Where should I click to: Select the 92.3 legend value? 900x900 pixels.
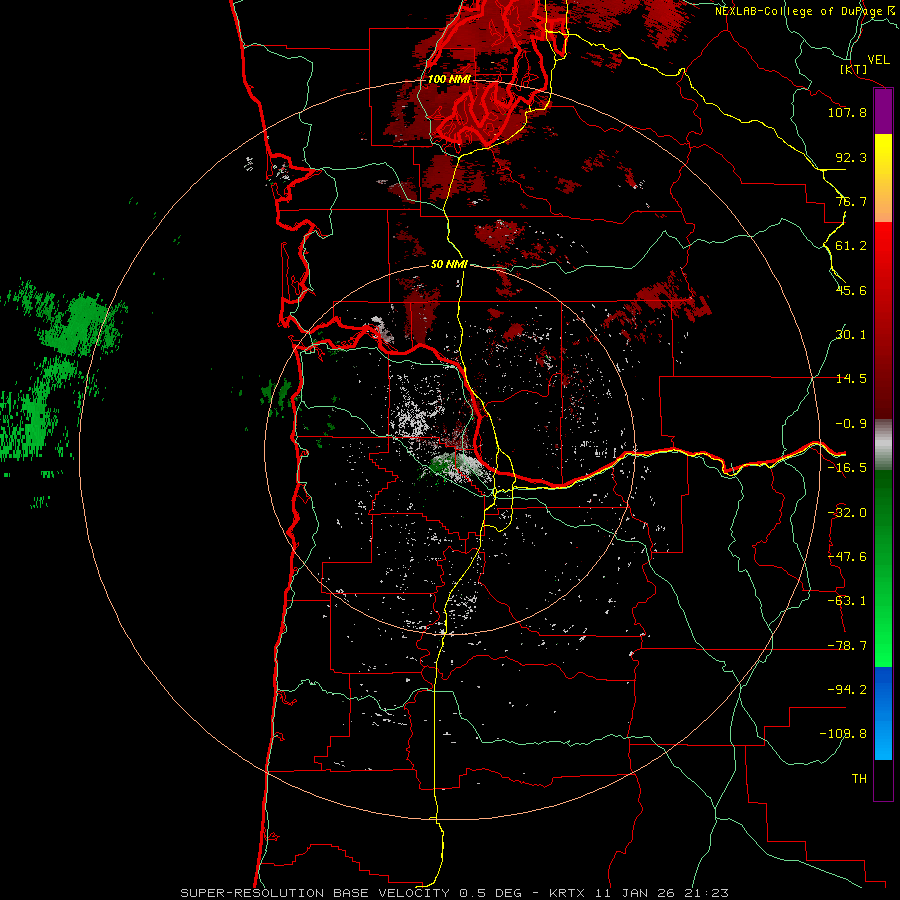coord(851,157)
